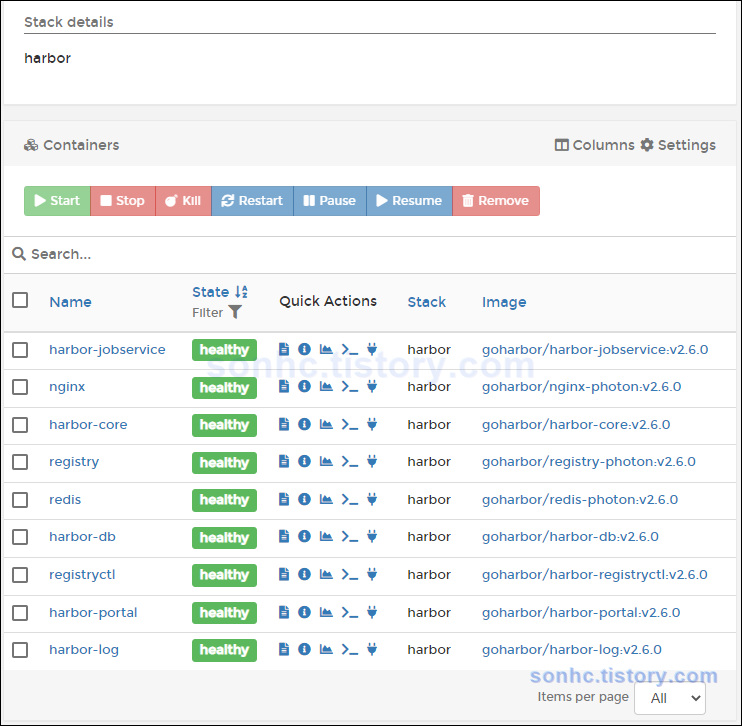
Task: Click attach plug icon for harbor-jobservice
Action: [x=372, y=349]
